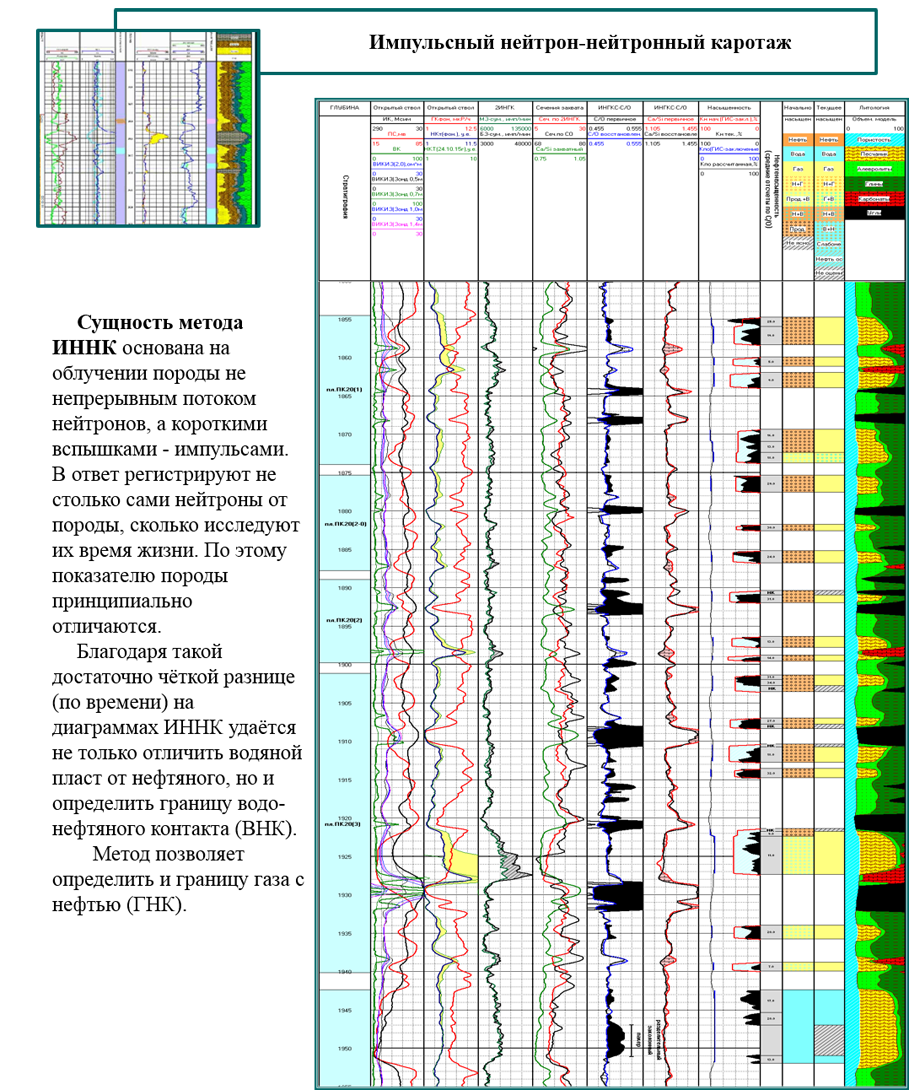Screen dimensions: 909x1090
Task: Click the formation label 'пл.ПК20(2)'
Action: 344,619
